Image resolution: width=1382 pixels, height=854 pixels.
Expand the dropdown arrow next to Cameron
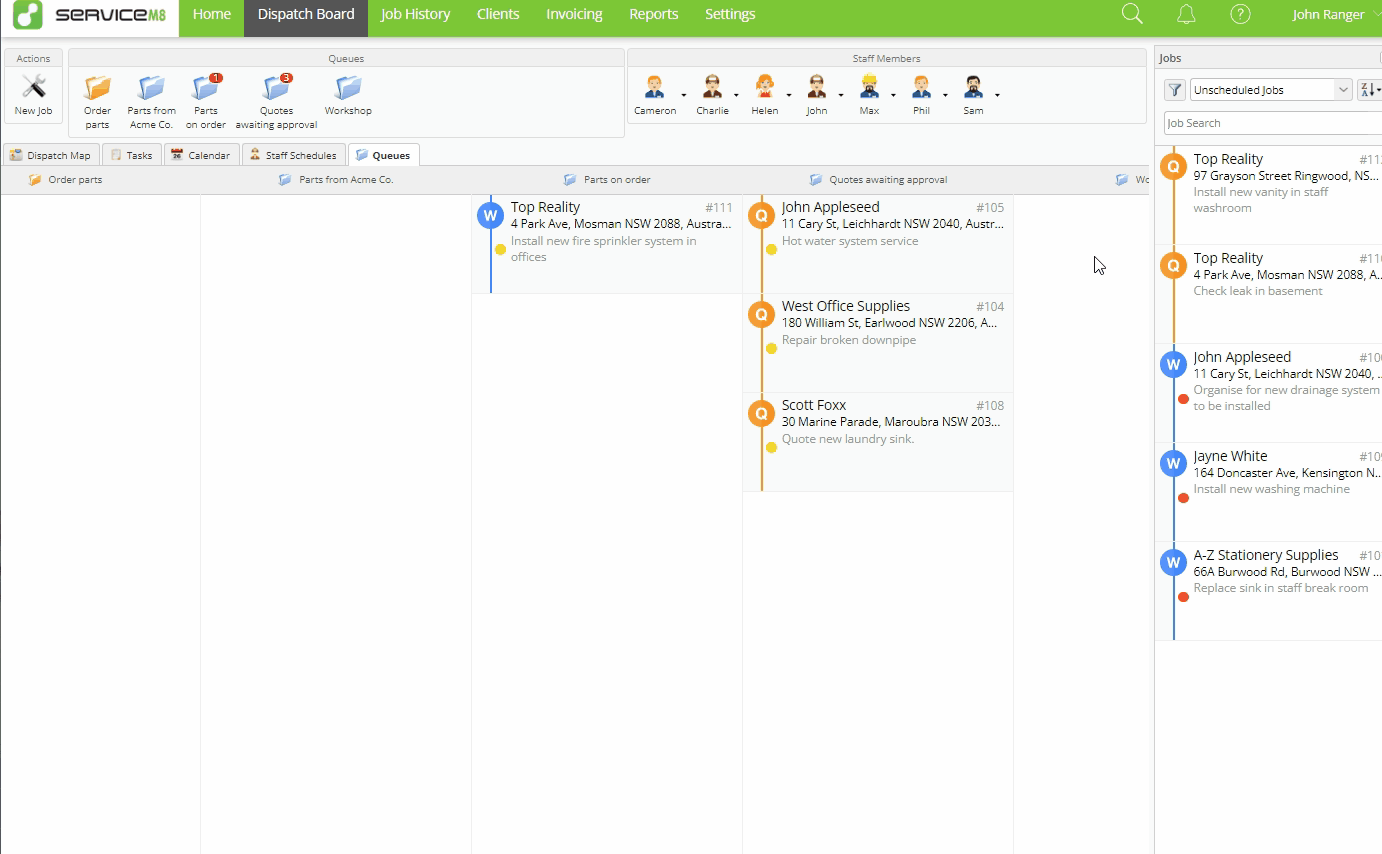pos(684,96)
